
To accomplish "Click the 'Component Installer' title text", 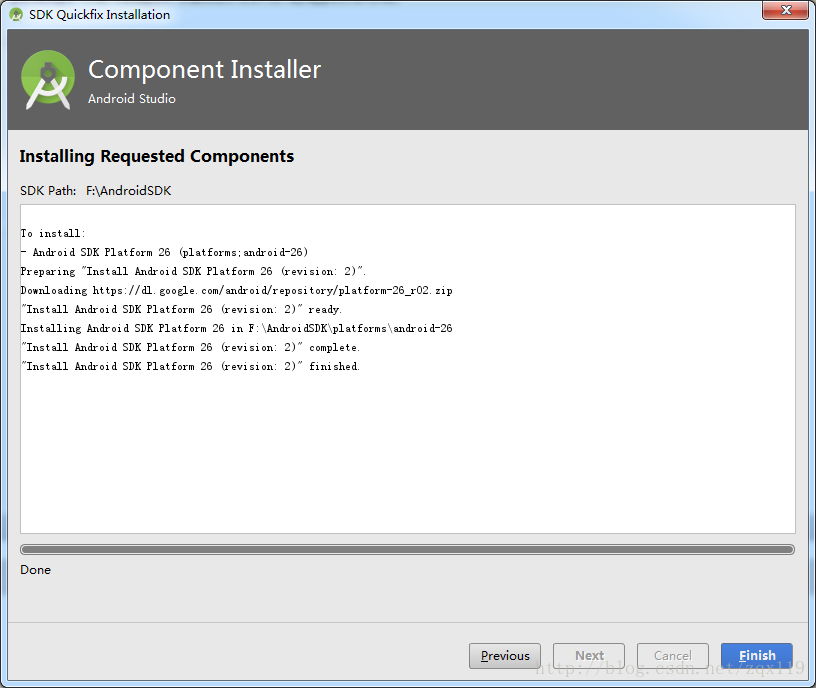I will click(205, 70).
